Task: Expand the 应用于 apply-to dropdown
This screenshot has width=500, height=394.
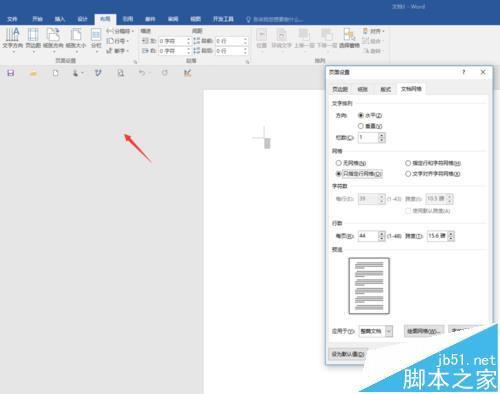Action: click(x=389, y=331)
